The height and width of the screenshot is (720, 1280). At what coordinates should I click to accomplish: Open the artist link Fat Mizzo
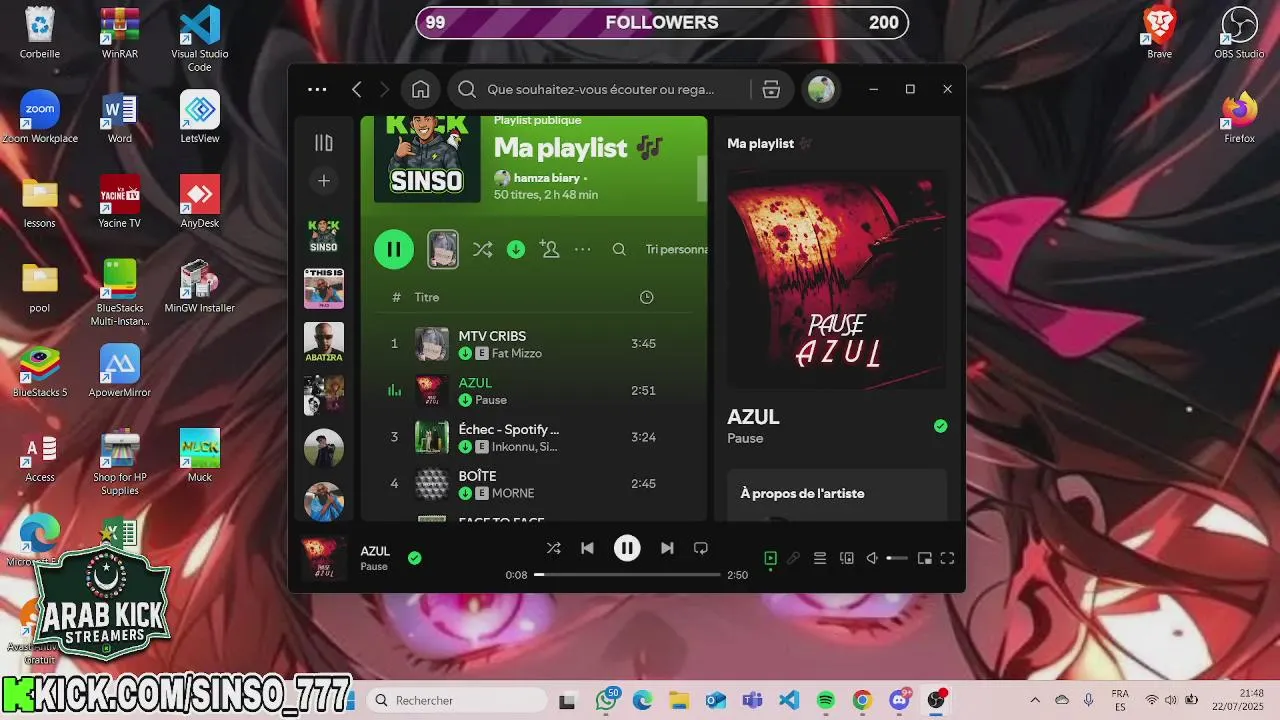[517, 353]
